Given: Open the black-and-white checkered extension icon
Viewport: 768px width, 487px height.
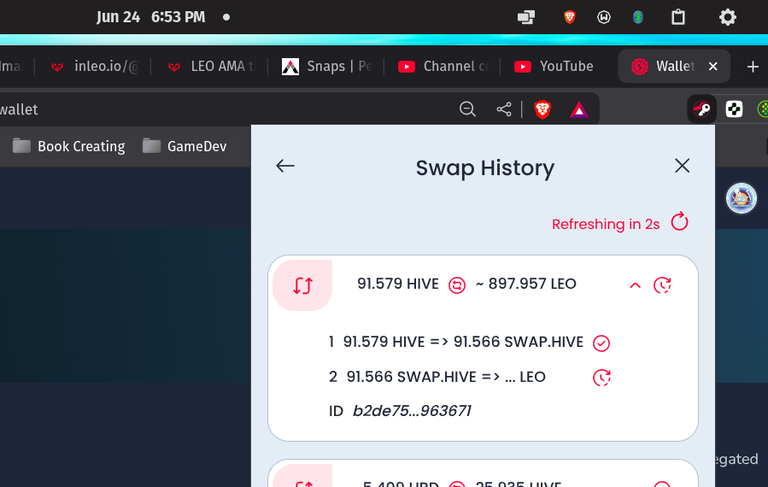Looking at the screenshot, I should click(734, 109).
